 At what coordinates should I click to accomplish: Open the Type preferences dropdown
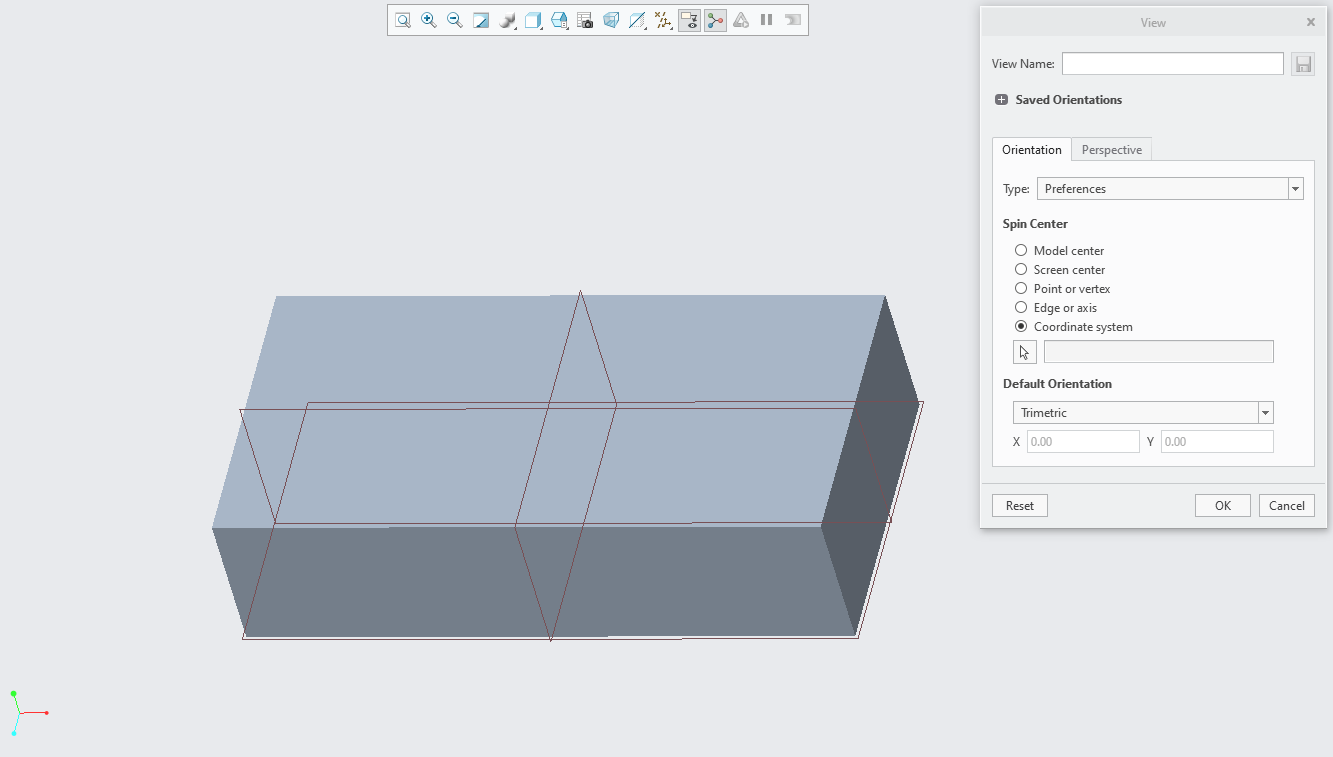pyautogui.click(x=1295, y=188)
